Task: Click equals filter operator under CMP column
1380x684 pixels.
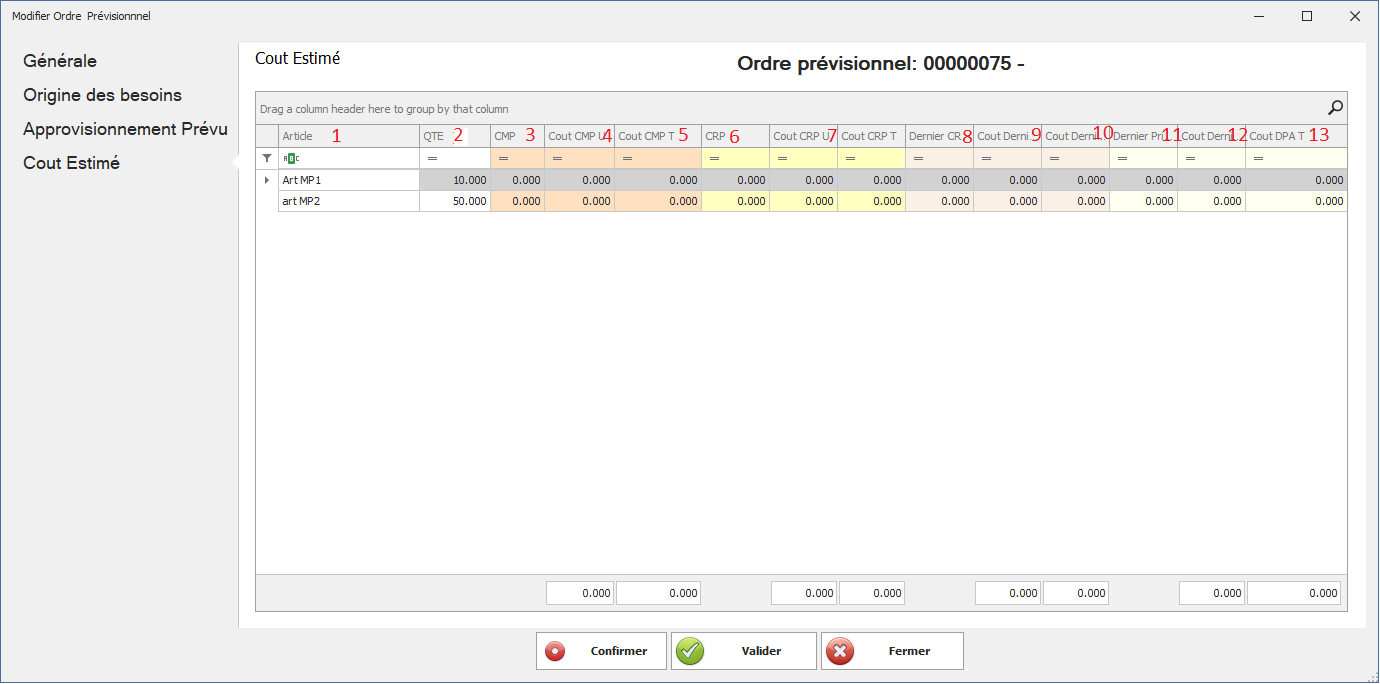Action: click(x=503, y=158)
